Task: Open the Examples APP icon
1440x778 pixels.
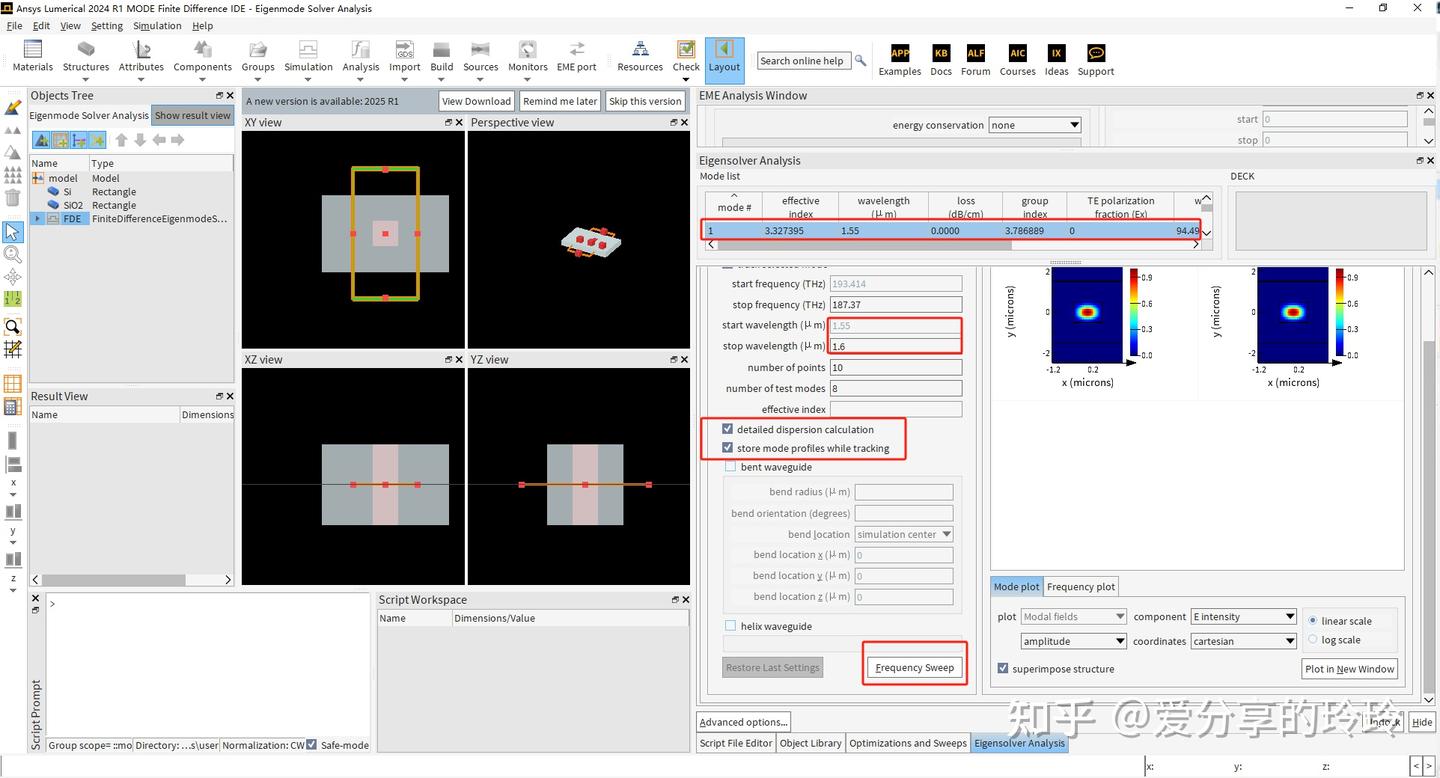Action: pos(900,53)
